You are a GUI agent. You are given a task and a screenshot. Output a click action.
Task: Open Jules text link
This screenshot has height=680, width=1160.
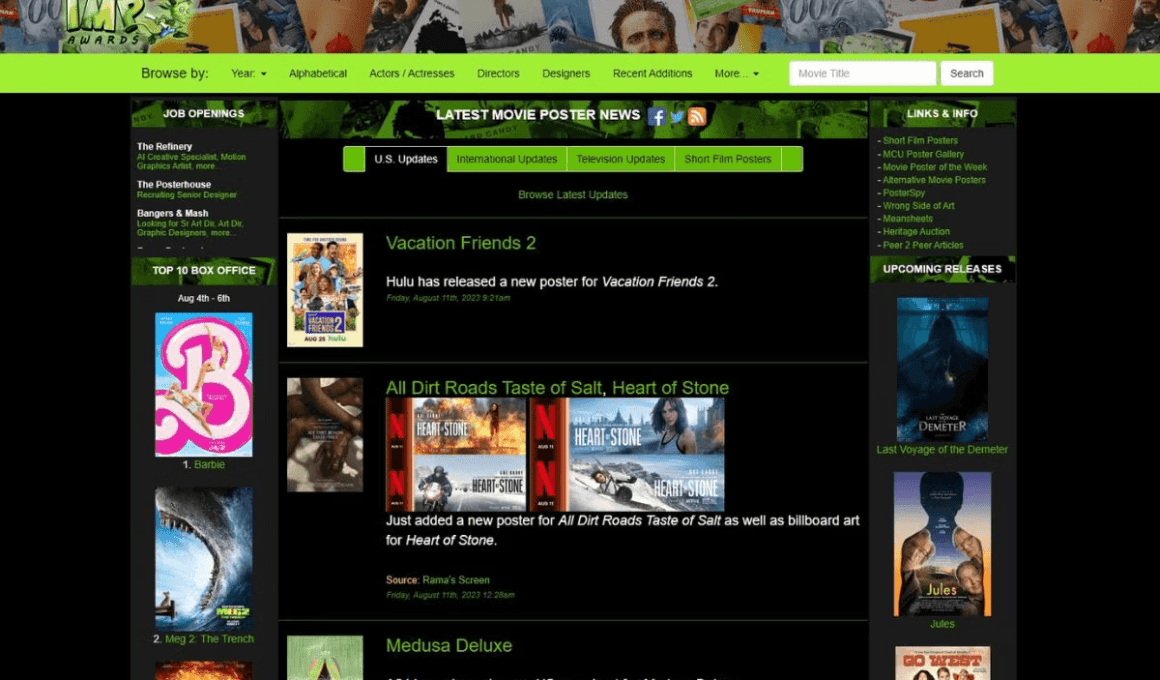[942, 624]
